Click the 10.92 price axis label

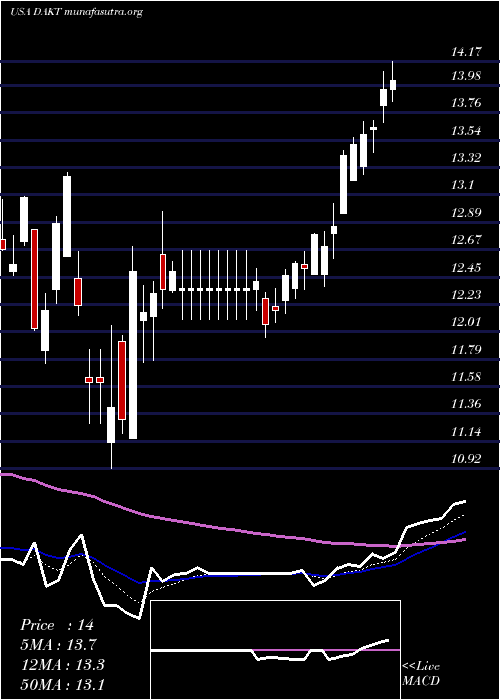[x=466, y=458]
